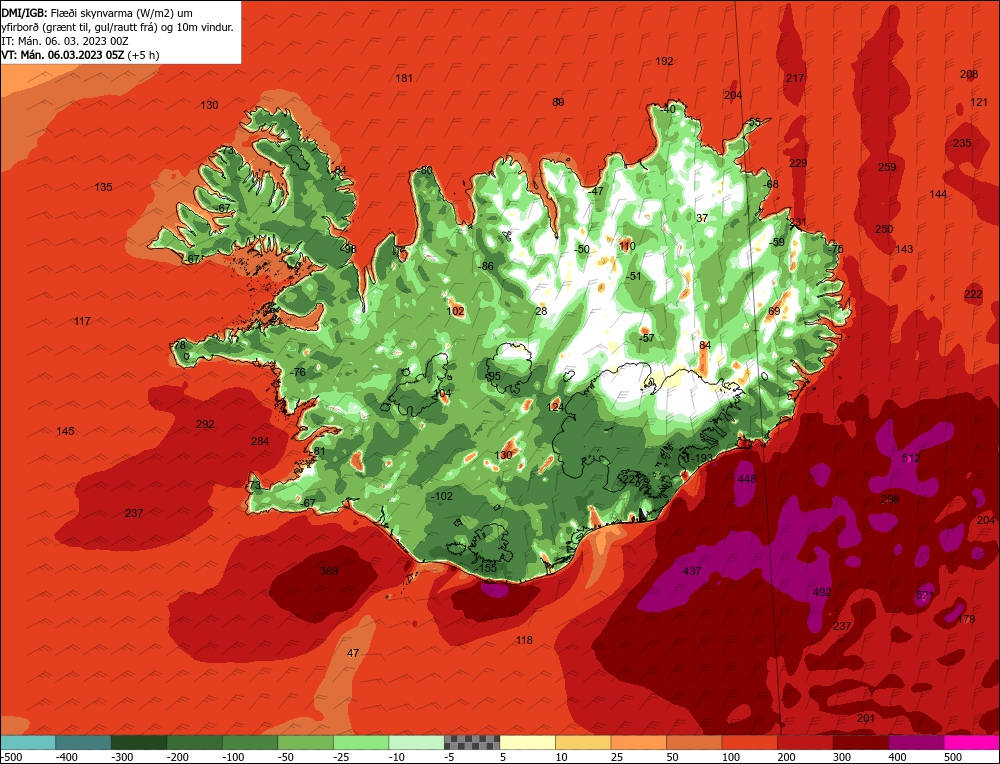Click the 117 value in the western sea
This screenshot has width=1000, height=764.
(82, 321)
